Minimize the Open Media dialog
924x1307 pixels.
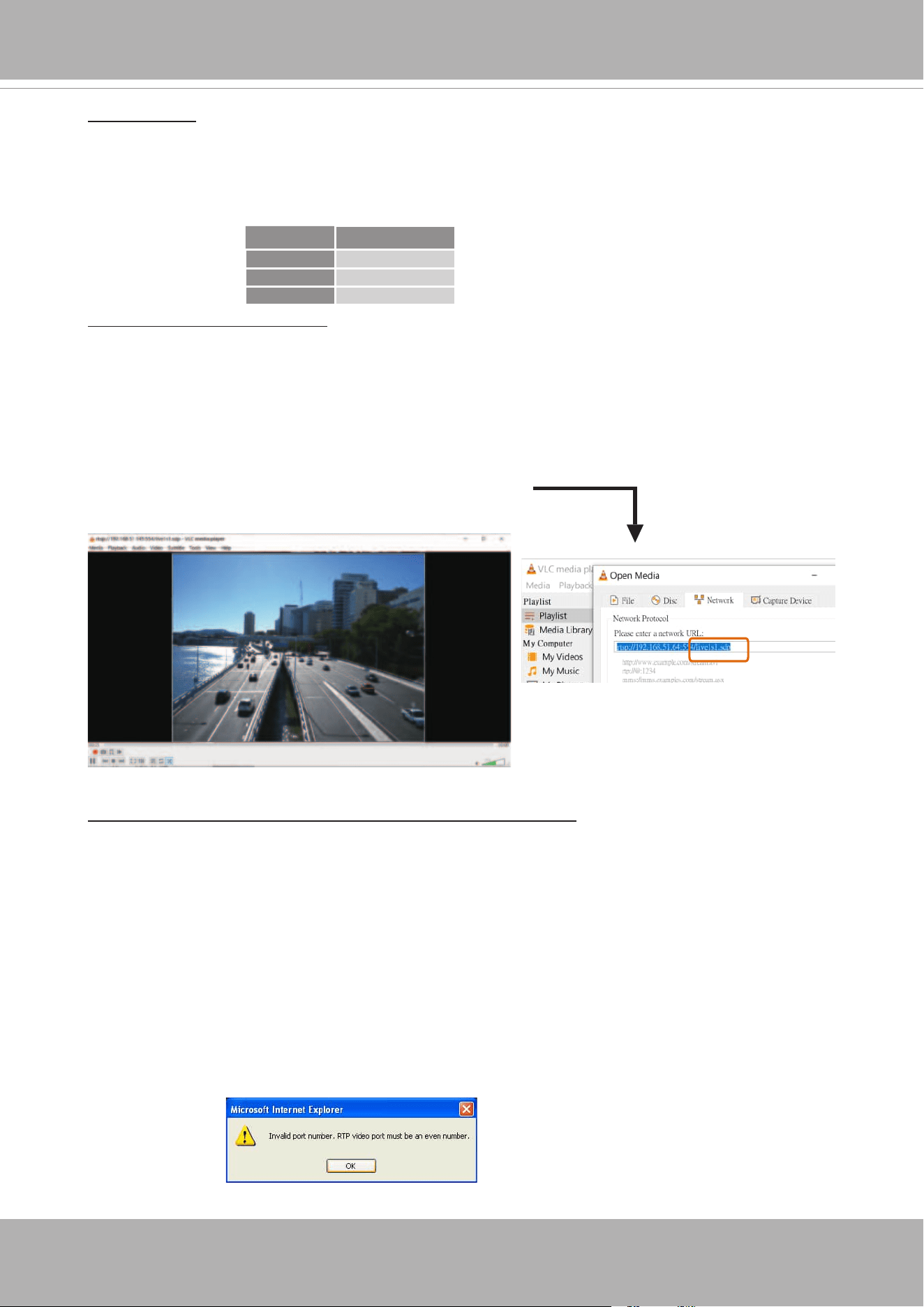(814, 575)
